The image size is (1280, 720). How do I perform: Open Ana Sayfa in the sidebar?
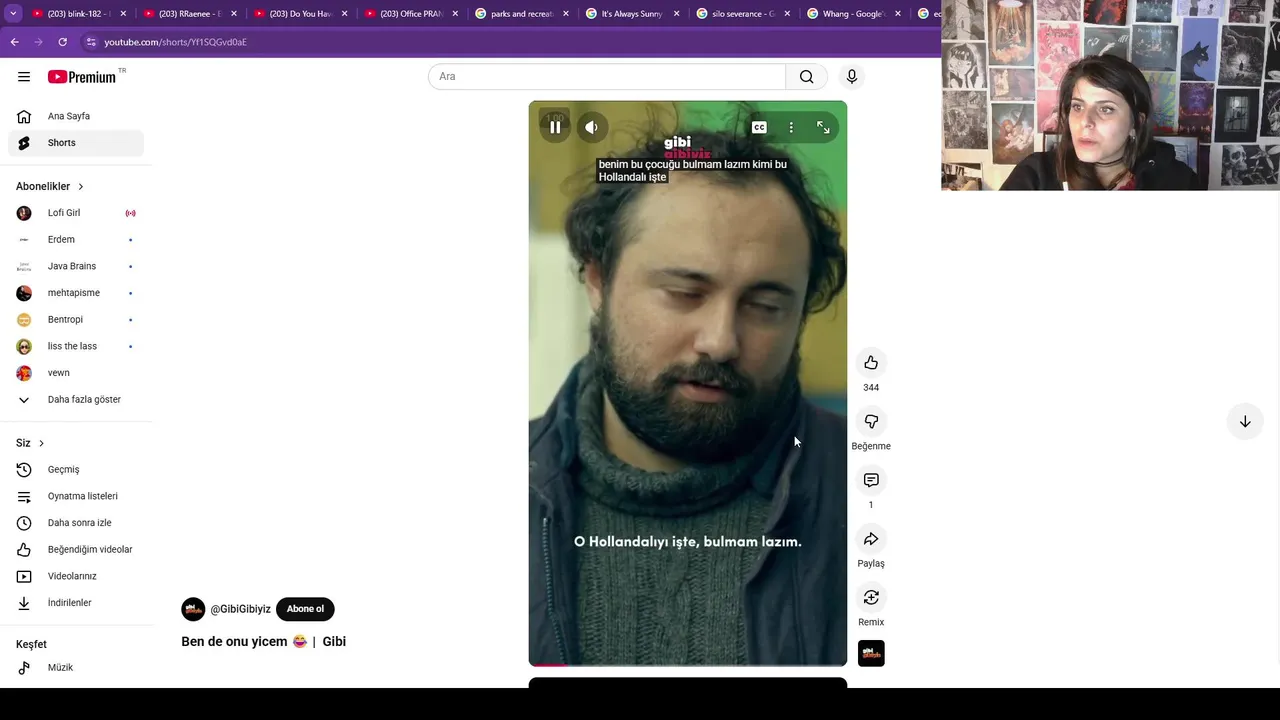point(76,116)
